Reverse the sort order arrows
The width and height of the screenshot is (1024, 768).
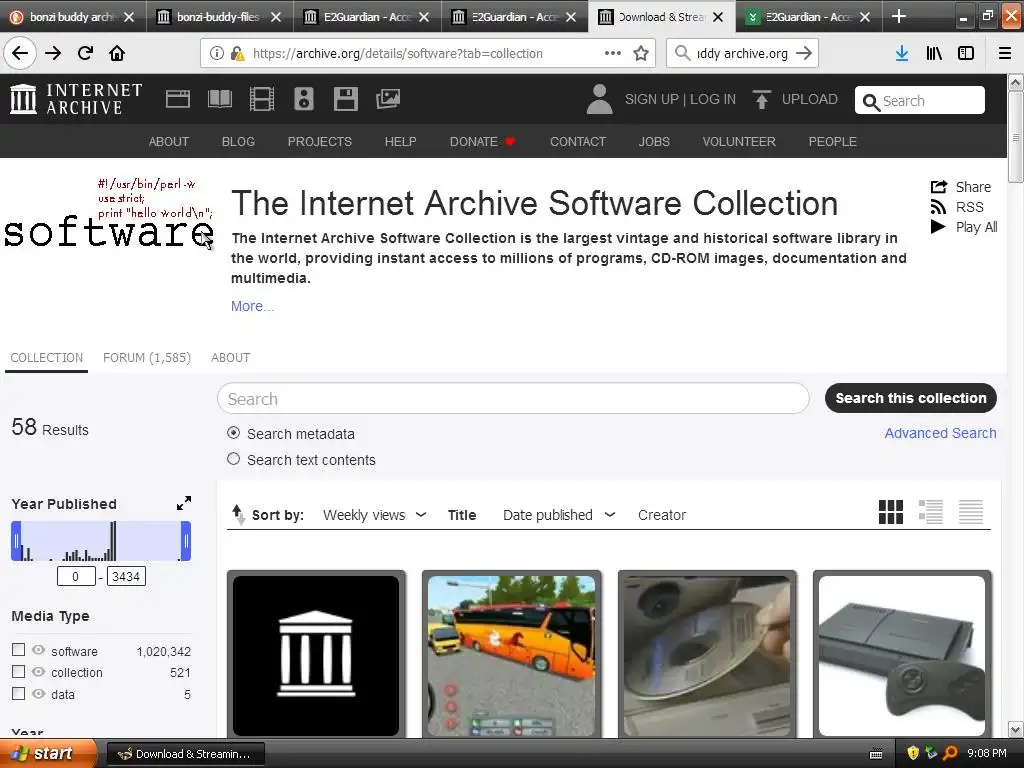(x=238, y=515)
